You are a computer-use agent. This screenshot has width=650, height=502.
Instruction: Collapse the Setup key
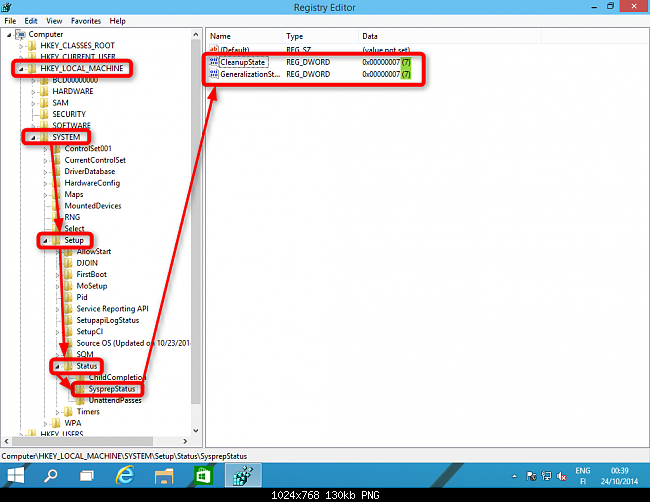(x=45, y=241)
